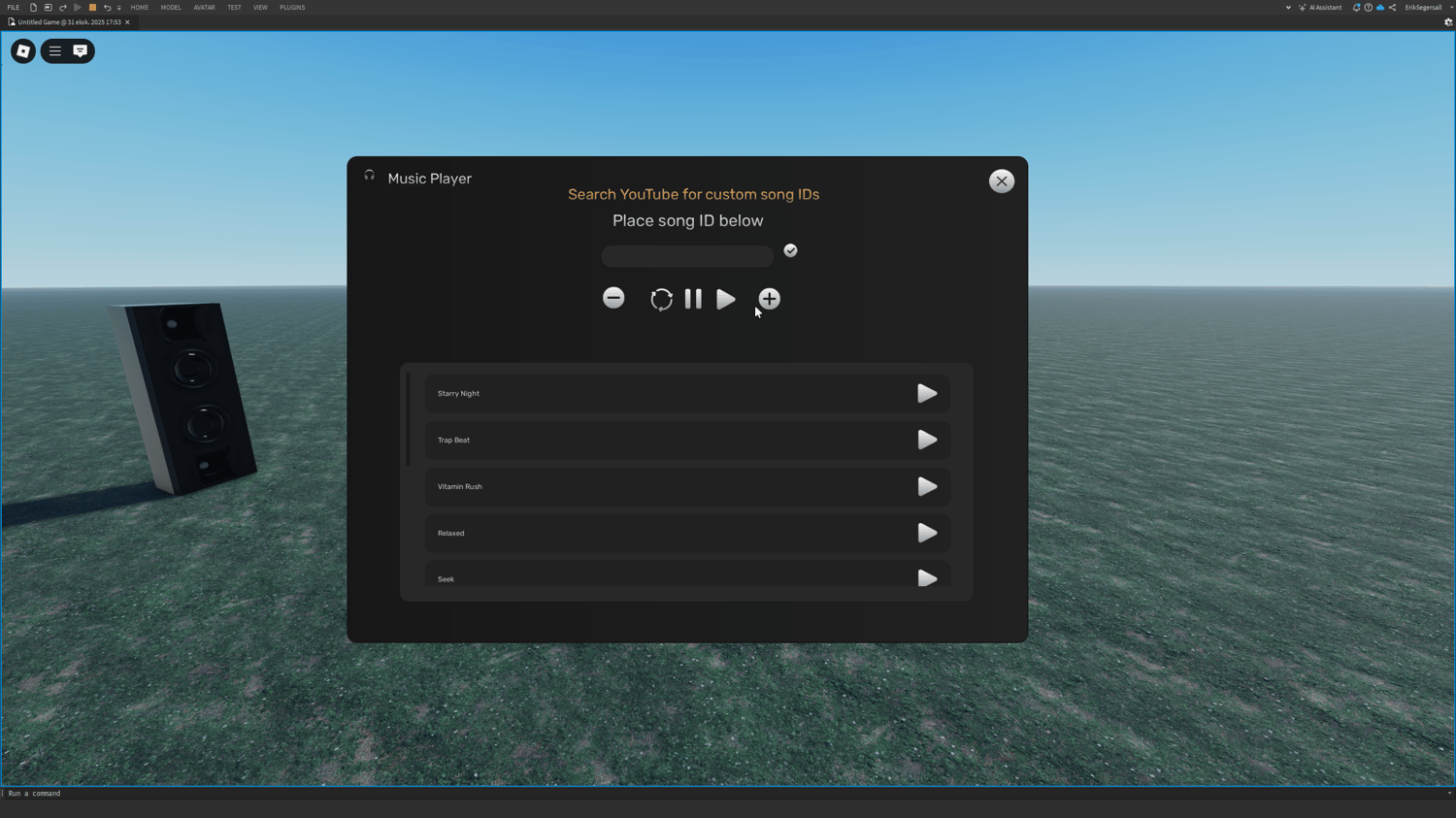Open the notifications bell
Image resolution: width=1456 pixels, height=818 pixels.
[x=1356, y=8]
